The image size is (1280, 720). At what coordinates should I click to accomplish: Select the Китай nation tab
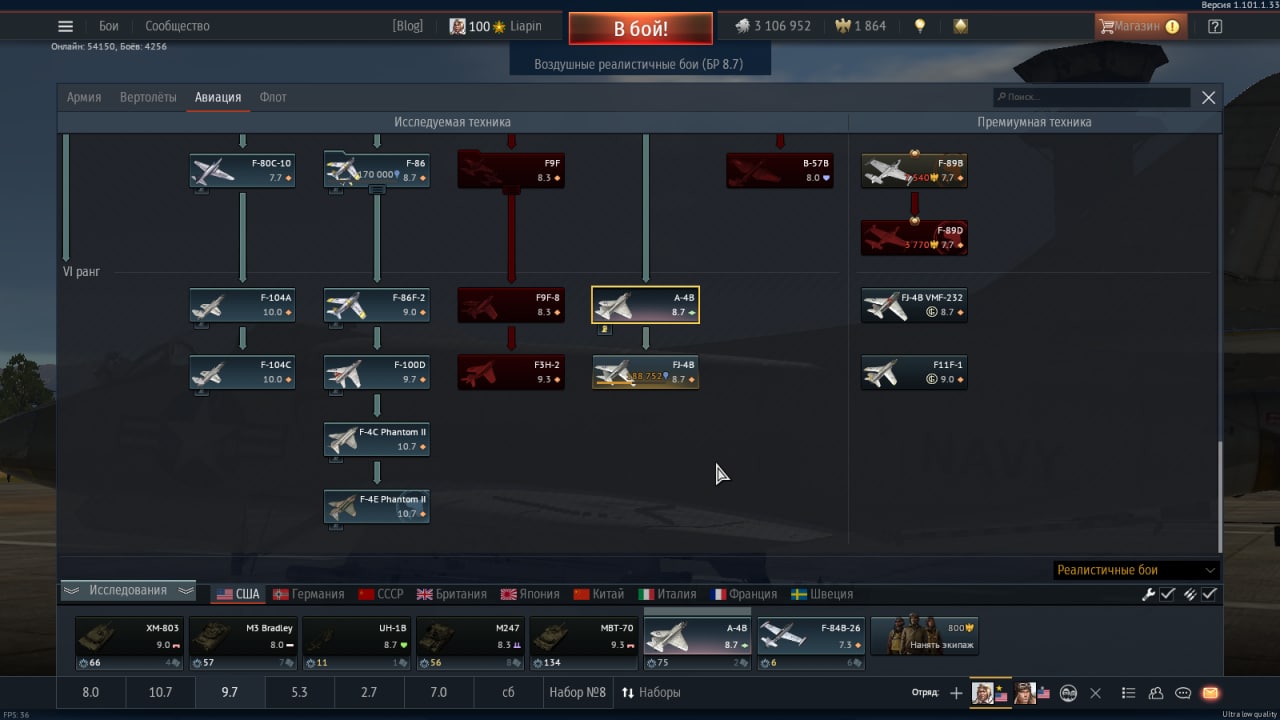point(599,594)
